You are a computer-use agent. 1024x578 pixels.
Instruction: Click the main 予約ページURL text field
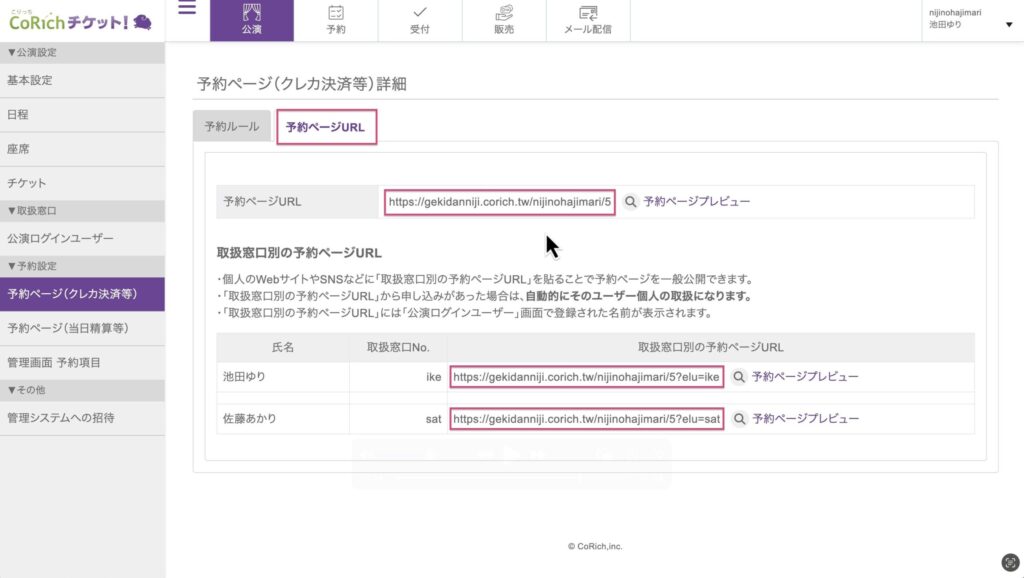[499, 201]
